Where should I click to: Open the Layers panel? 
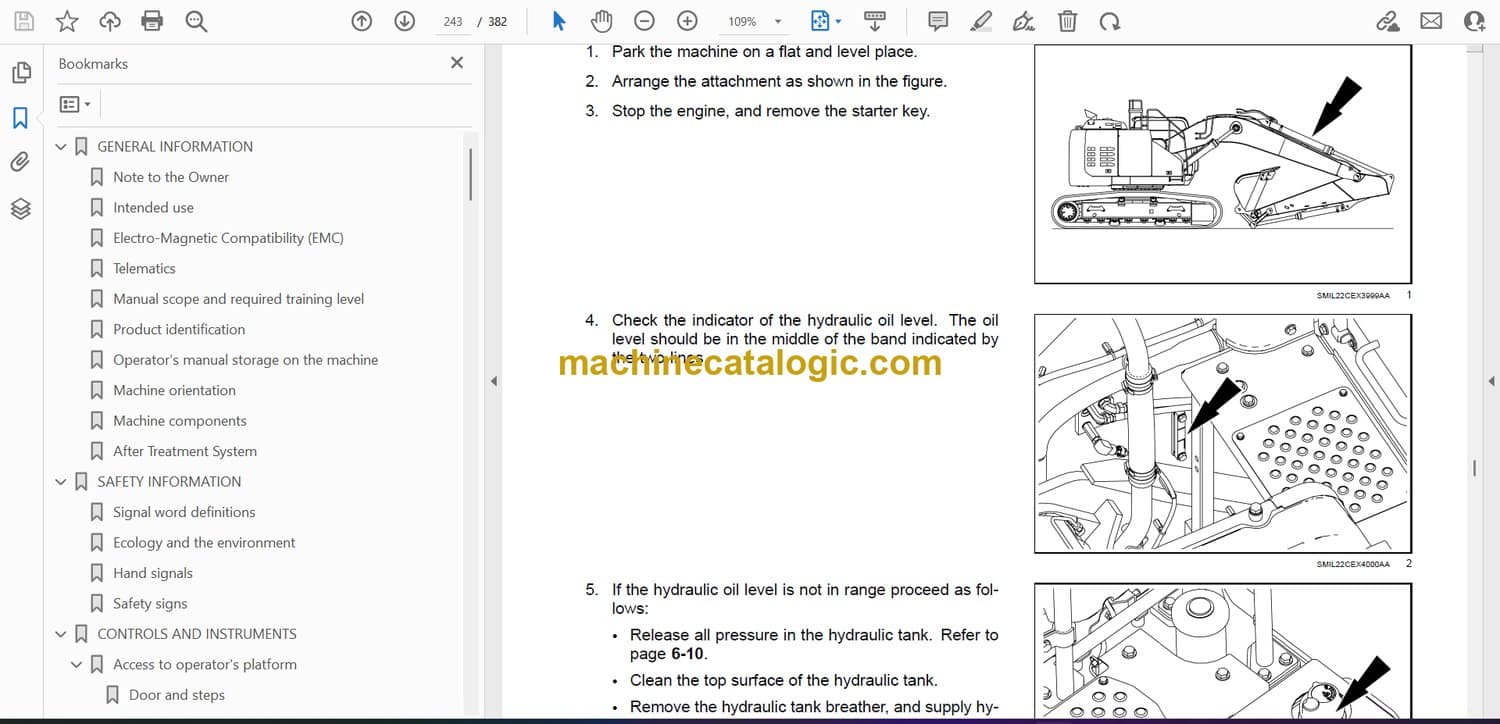(x=21, y=208)
